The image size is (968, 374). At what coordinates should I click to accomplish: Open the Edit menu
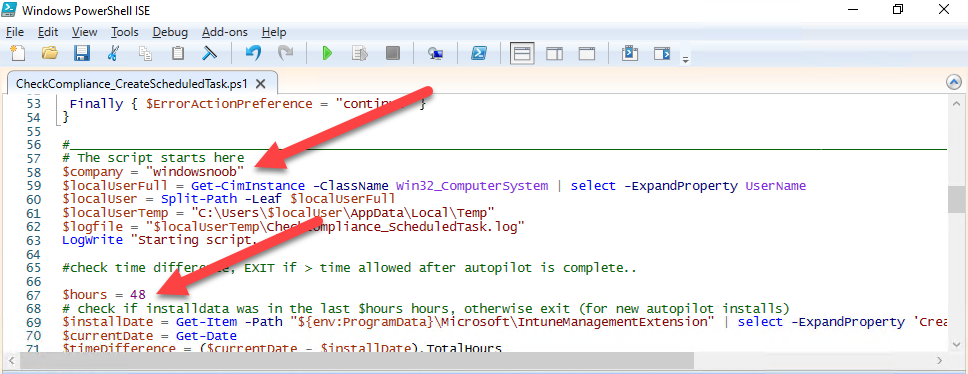(x=48, y=32)
